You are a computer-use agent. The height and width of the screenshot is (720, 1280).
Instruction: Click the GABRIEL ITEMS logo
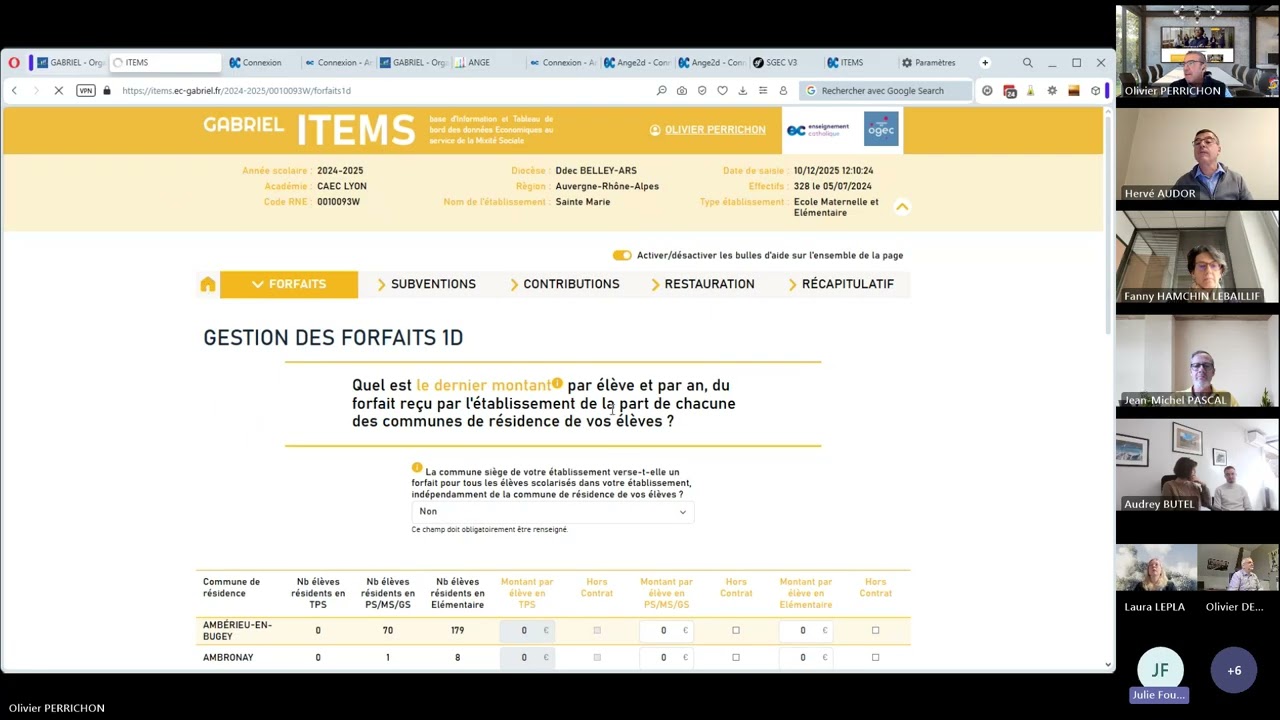click(309, 130)
